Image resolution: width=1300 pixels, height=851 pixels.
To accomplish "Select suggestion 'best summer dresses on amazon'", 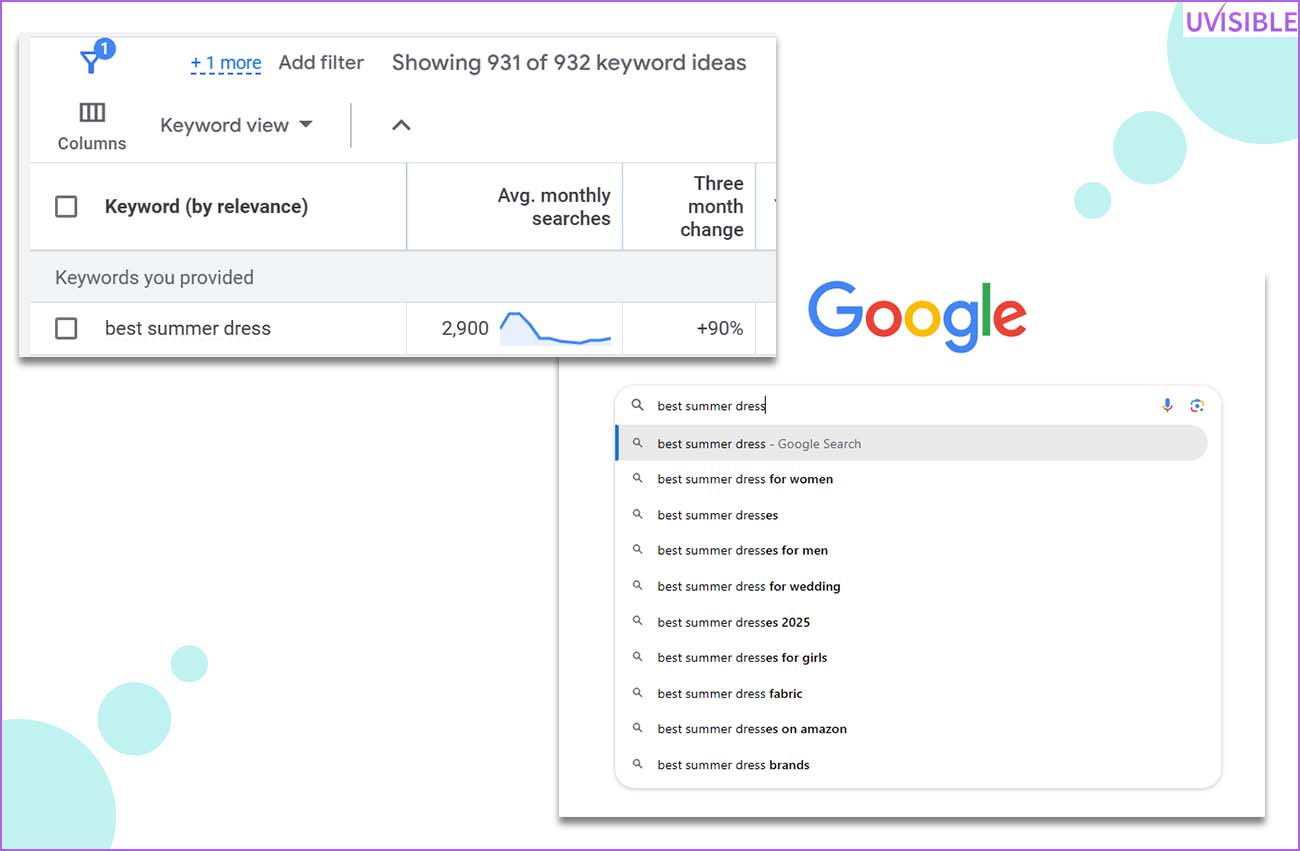I will [911, 729].
